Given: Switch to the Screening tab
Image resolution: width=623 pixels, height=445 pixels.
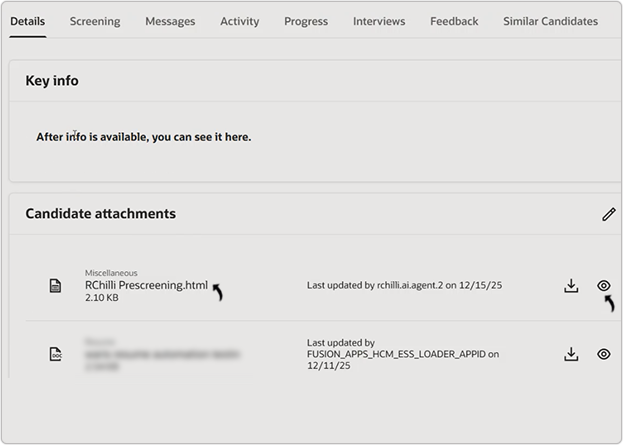Looking at the screenshot, I should (x=95, y=21).
